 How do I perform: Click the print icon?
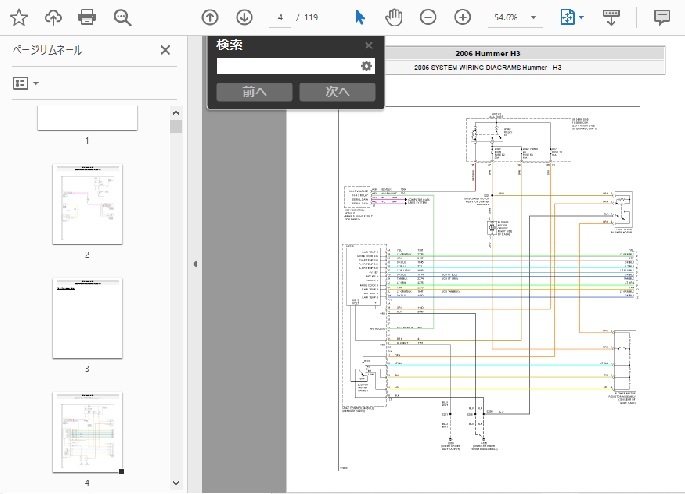click(x=87, y=17)
